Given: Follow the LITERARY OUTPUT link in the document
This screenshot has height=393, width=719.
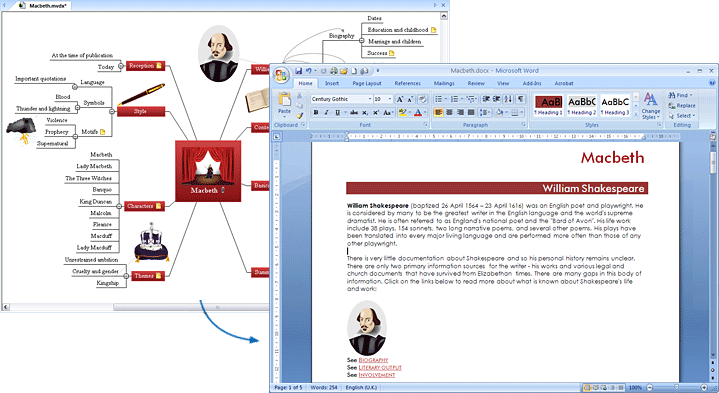Looking at the screenshot, I should (380, 368).
